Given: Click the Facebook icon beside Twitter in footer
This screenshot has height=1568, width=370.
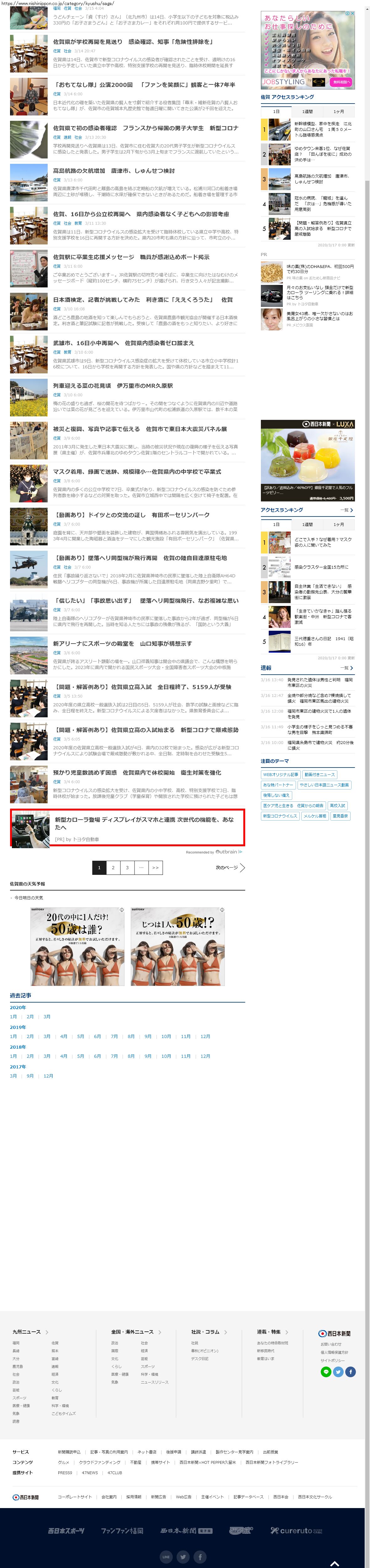Looking at the screenshot, I should click(350, 1372).
